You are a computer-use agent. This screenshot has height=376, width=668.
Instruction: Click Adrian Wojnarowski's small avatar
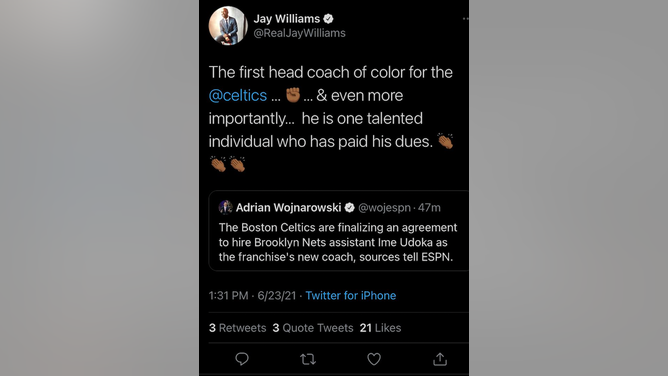click(225, 207)
